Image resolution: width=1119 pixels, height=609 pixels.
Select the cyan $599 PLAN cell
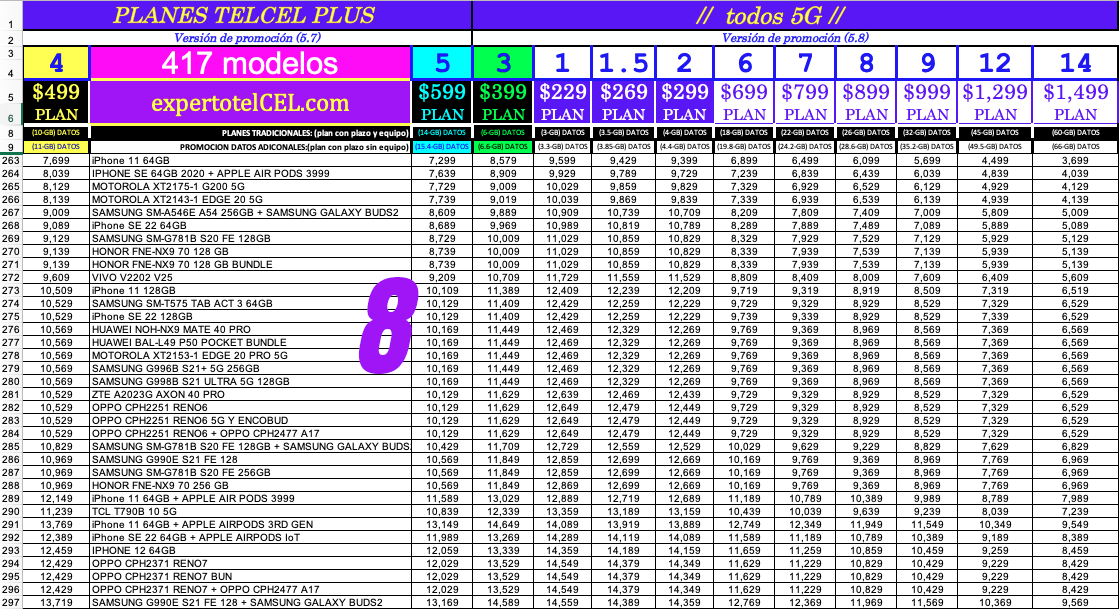click(442, 102)
